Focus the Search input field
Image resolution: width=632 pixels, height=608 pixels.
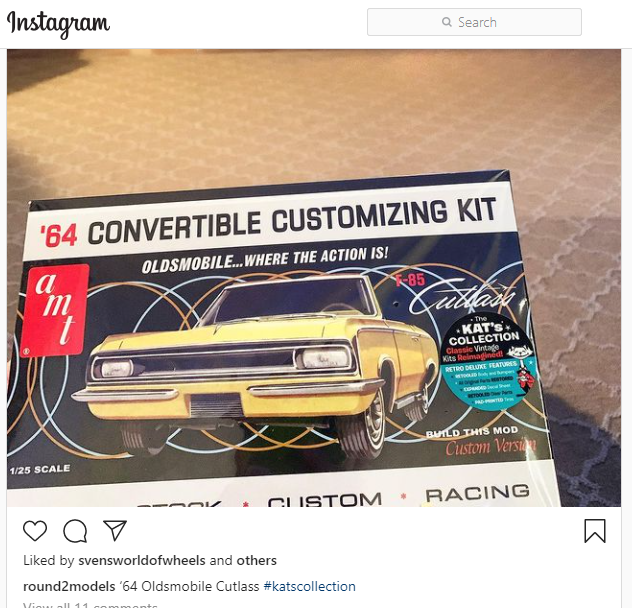(474, 22)
